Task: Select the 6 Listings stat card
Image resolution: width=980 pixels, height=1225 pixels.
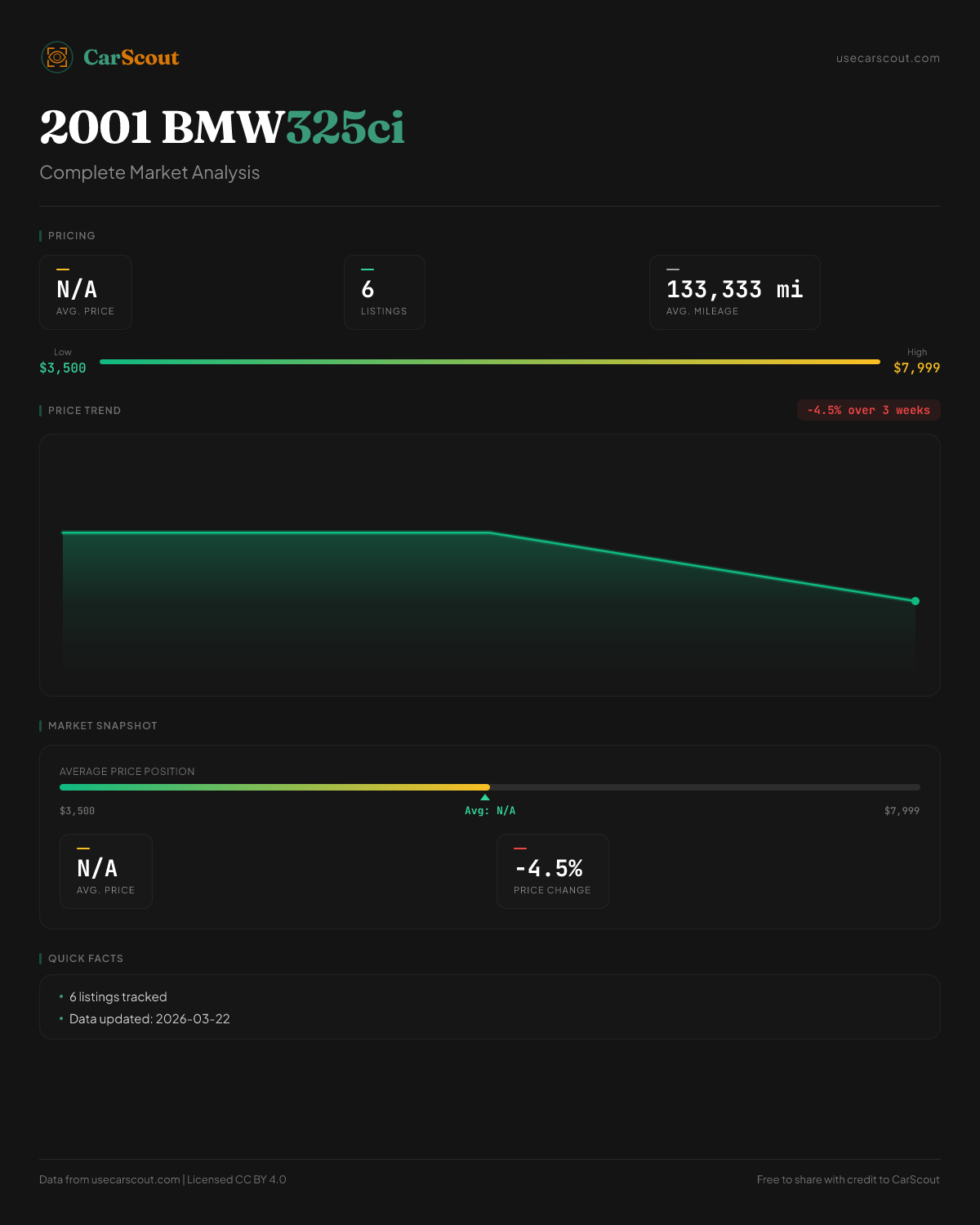Action: click(384, 292)
